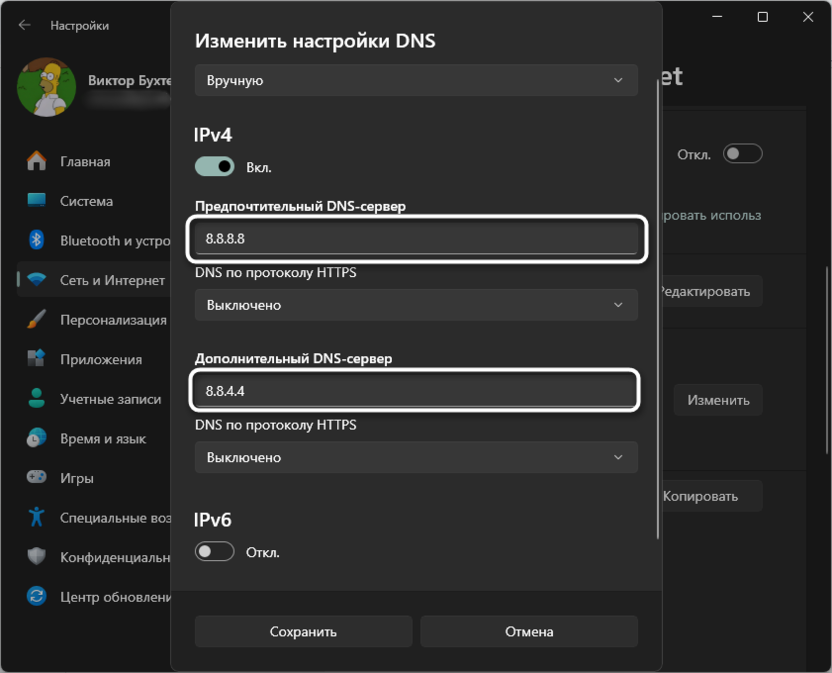Image resolution: width=832 pixels, height=673 pixels.
Task: Switch on the Откл. toggle near top right
Action: click(742, 153)
